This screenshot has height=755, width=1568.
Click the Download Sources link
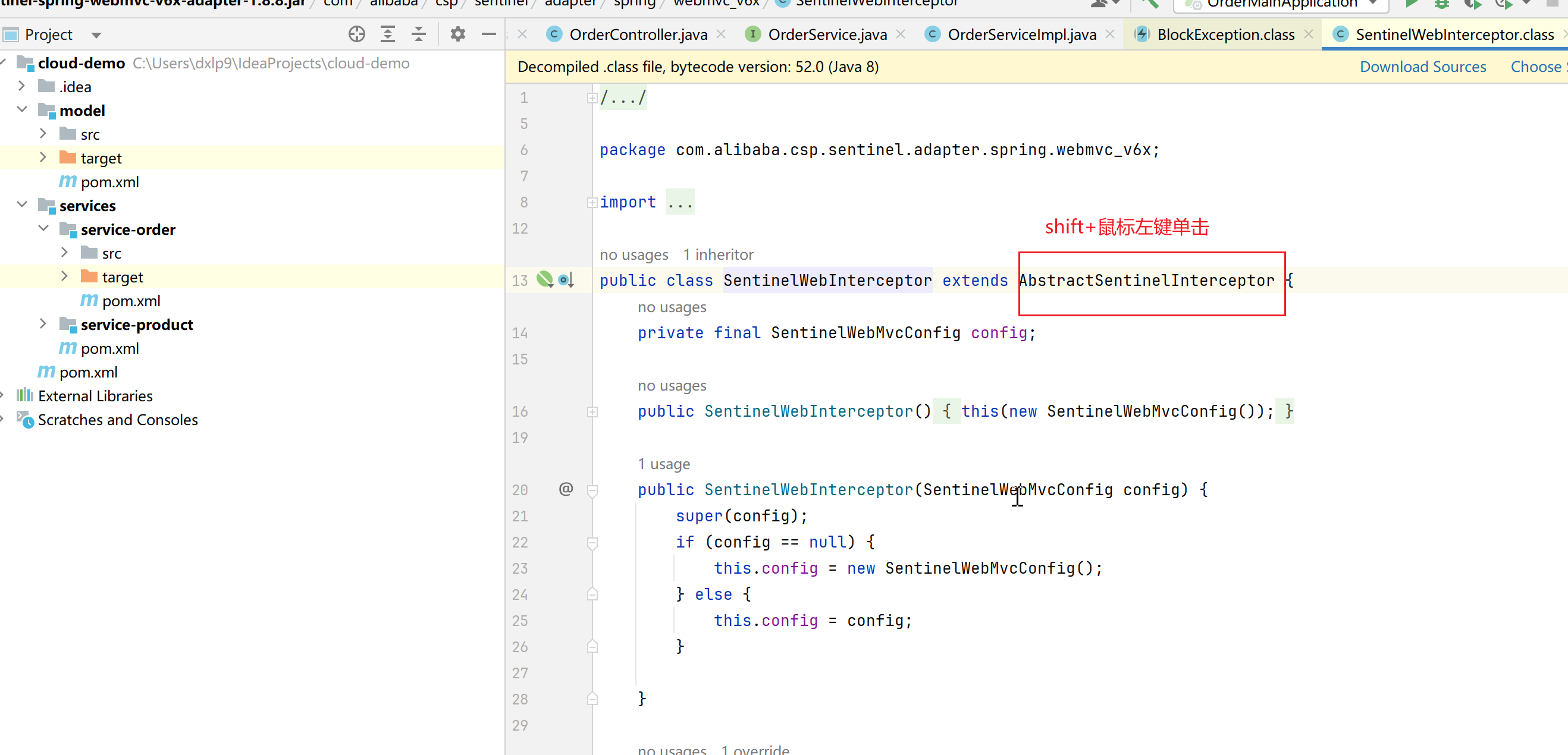point(1422,67)
